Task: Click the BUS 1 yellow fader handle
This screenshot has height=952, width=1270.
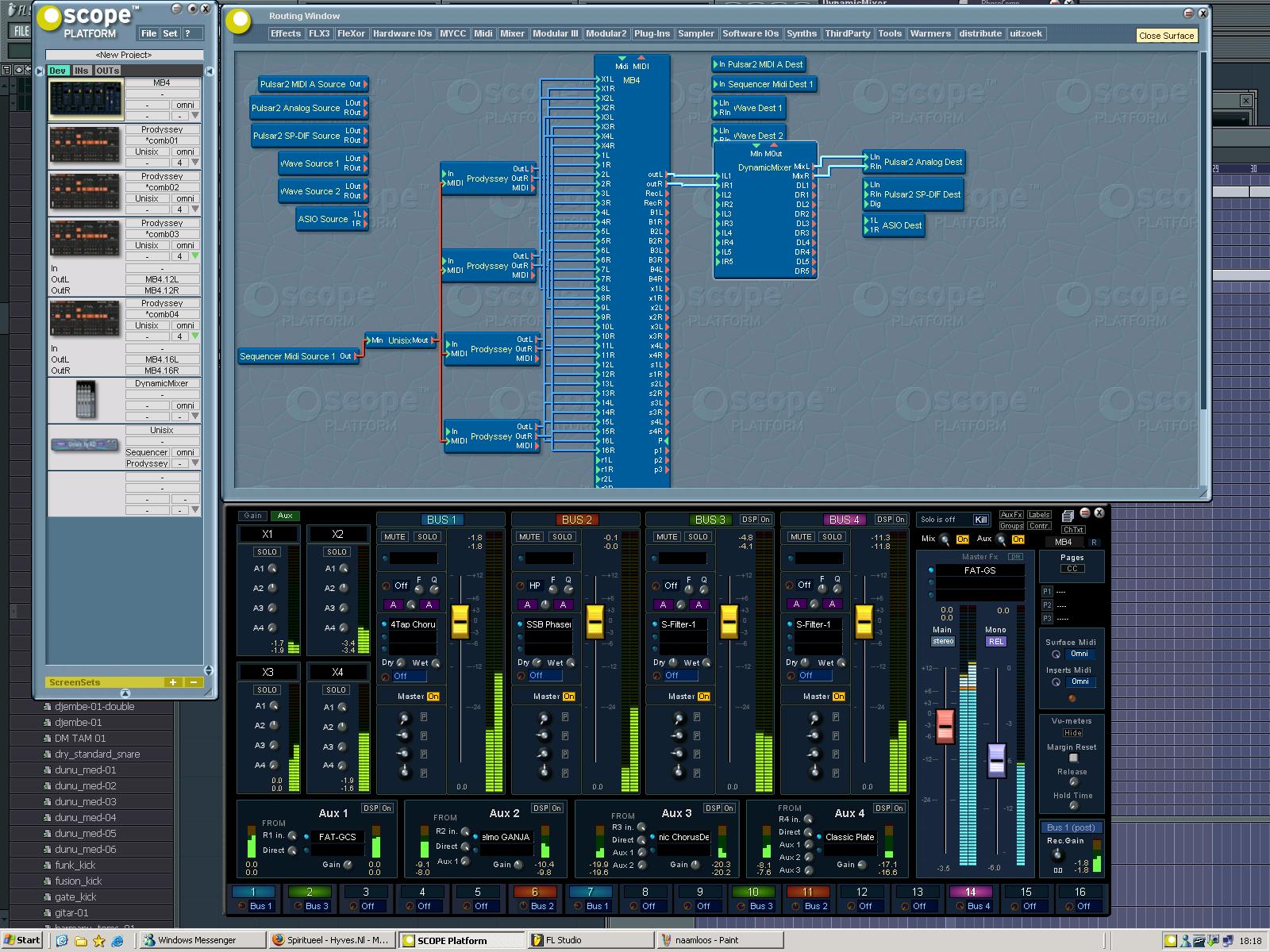Action: pyautogui.click(x=460, y=620)
